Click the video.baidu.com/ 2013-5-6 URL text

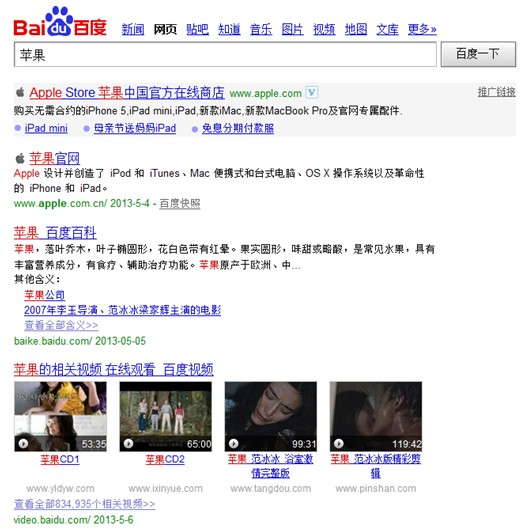[x=73, y=519]
